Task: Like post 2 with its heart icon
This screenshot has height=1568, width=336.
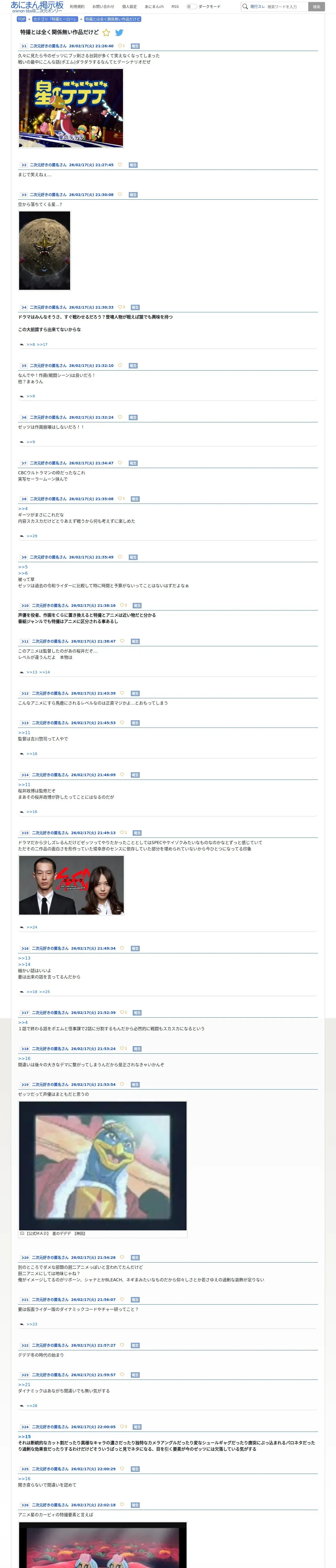Action: [x=120, y=165]
